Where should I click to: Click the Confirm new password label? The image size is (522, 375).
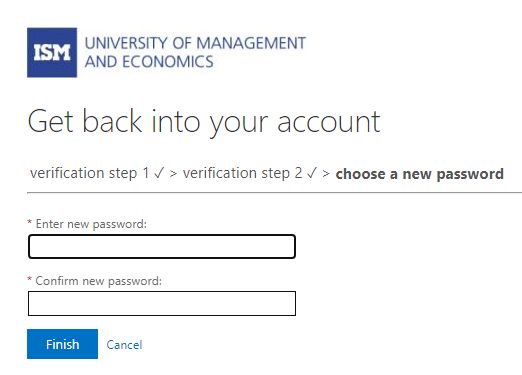click(x=98, y=281)
